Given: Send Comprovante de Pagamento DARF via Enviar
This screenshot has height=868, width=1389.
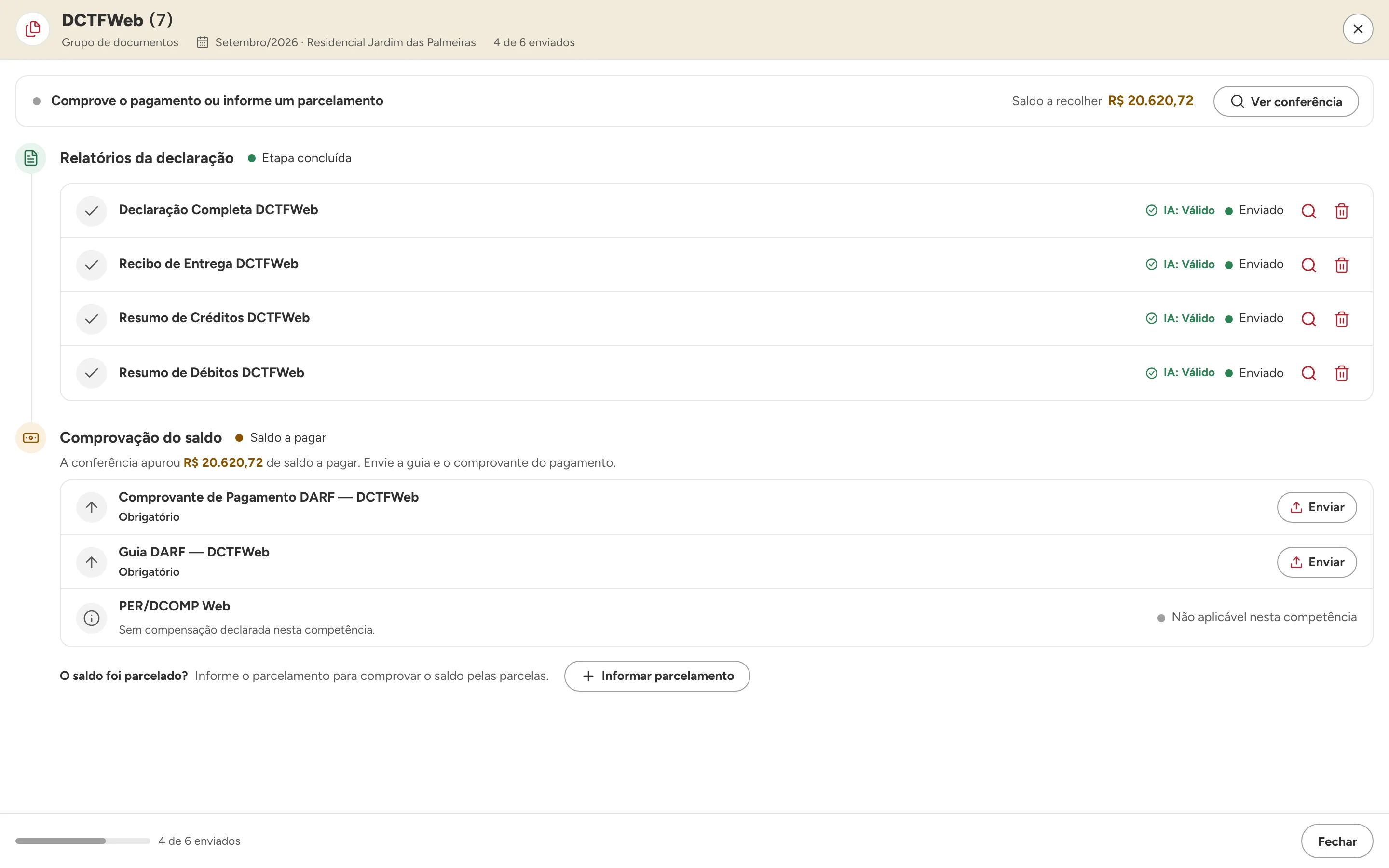Looking at the screenshot, I should point(1317,507).
